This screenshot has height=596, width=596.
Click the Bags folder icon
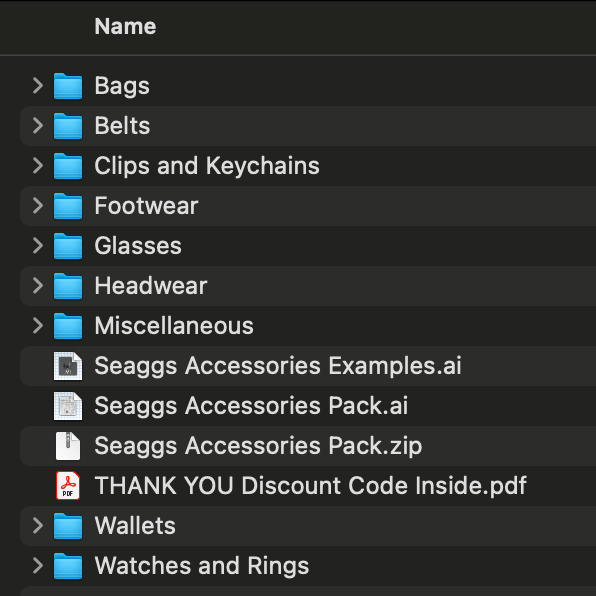coord(68,86)
